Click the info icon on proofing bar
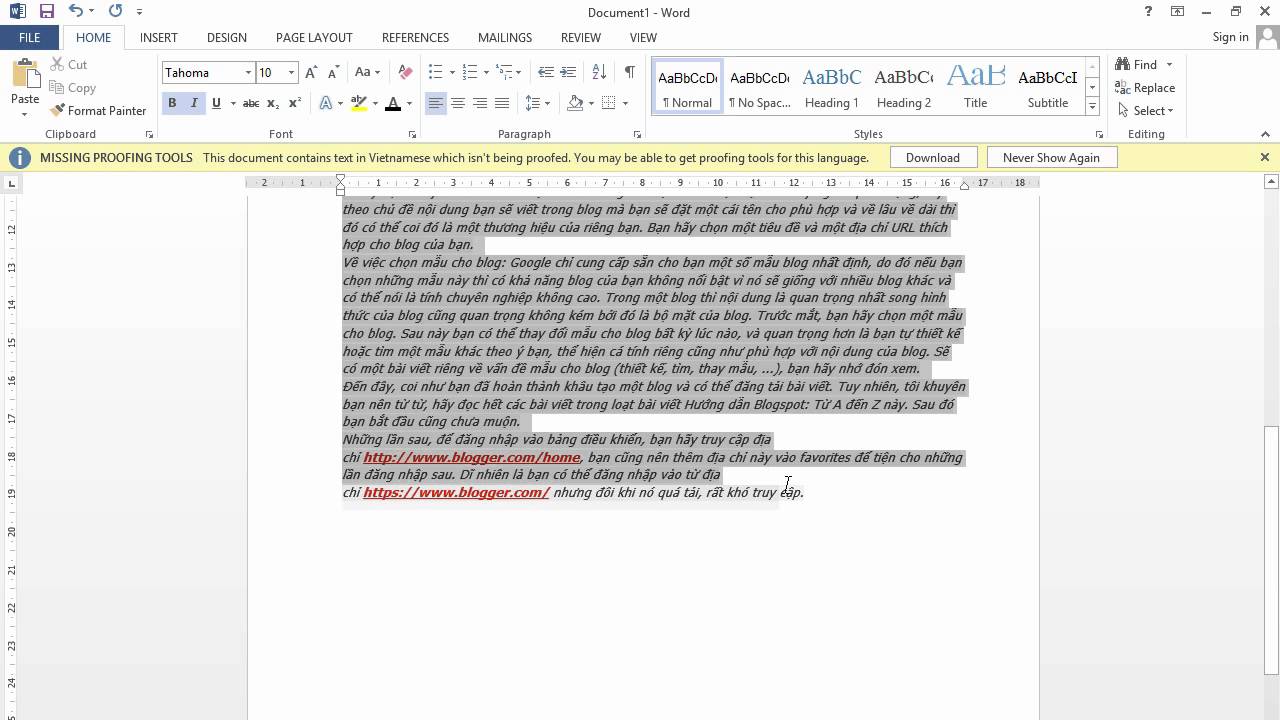Screen dimensions: 1280x720 pyautogui.click(x=20, y=157)
